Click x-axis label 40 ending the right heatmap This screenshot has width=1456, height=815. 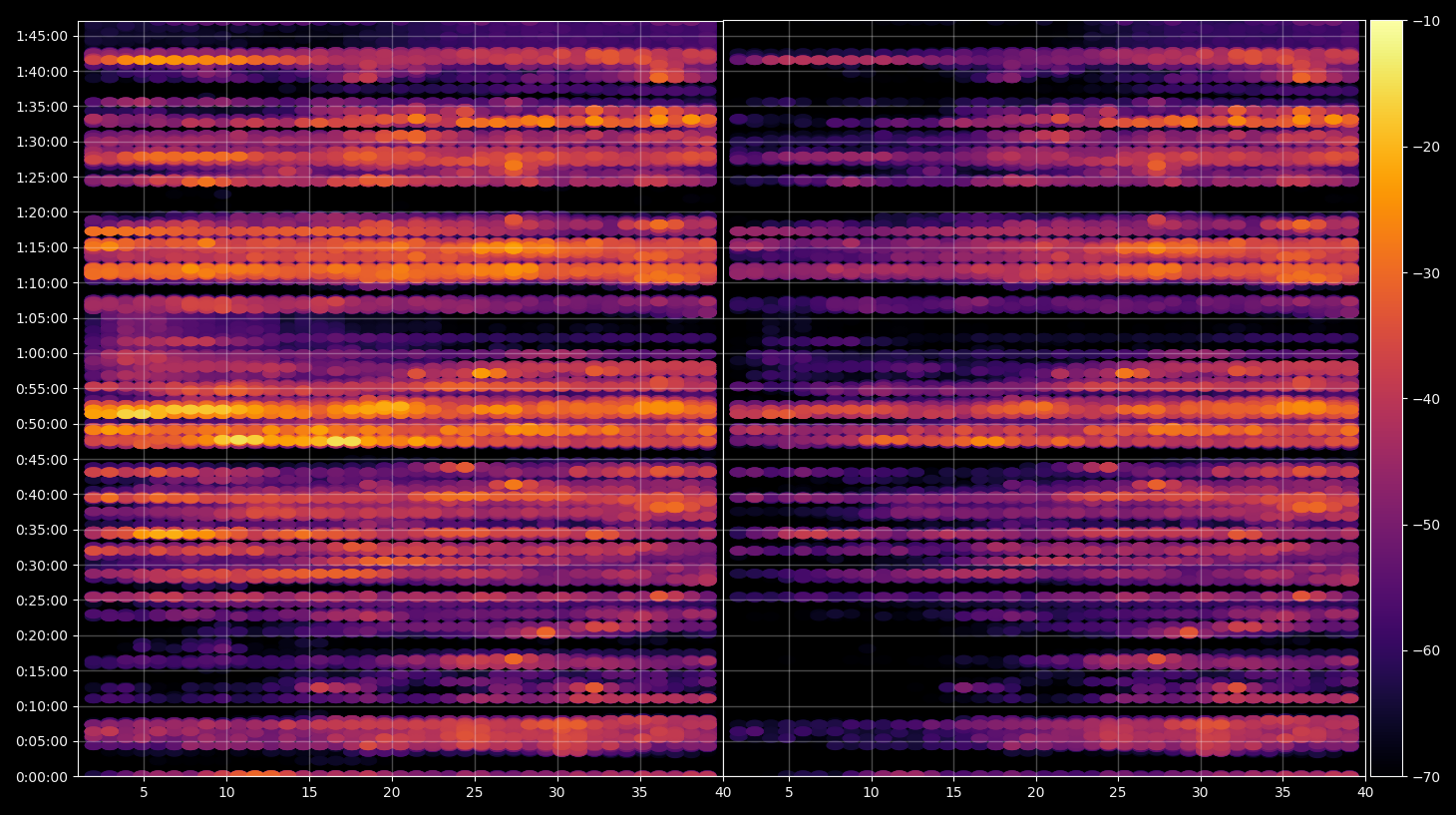pos(1365,793)
